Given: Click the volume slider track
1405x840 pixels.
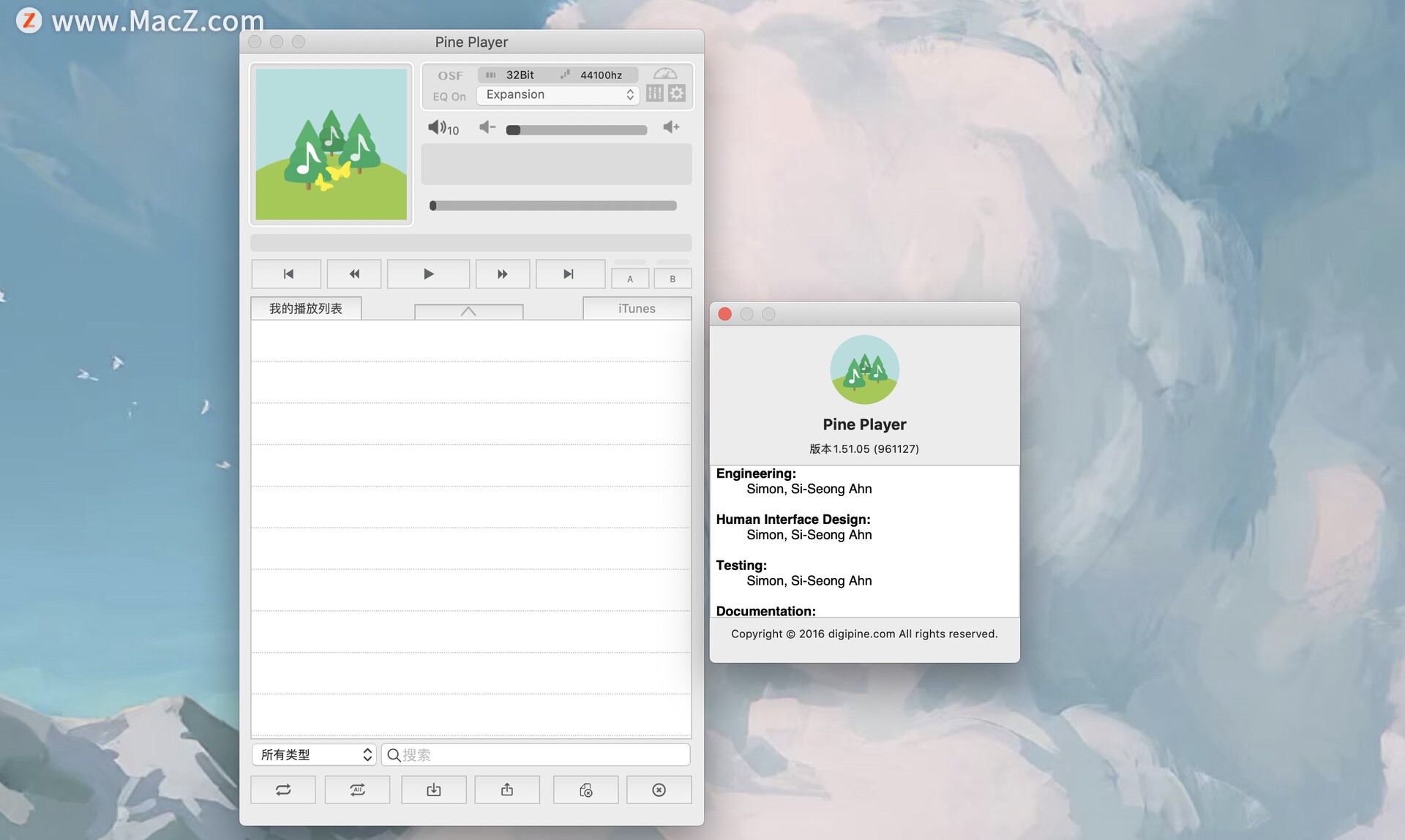Looking at the screenshot, I should pos(577,130).
